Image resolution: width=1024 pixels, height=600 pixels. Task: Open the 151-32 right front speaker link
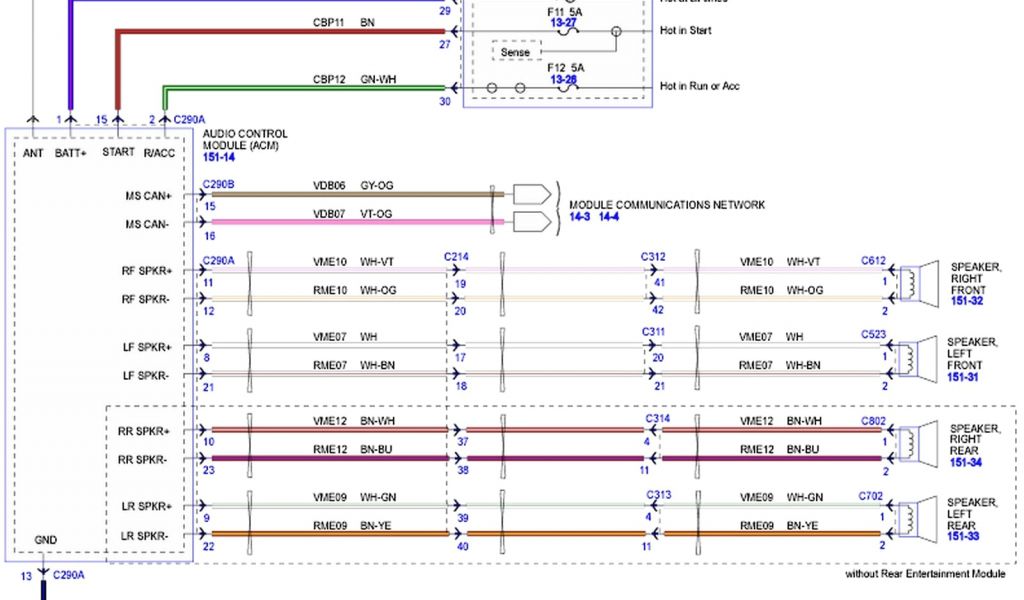coord(967,301)
